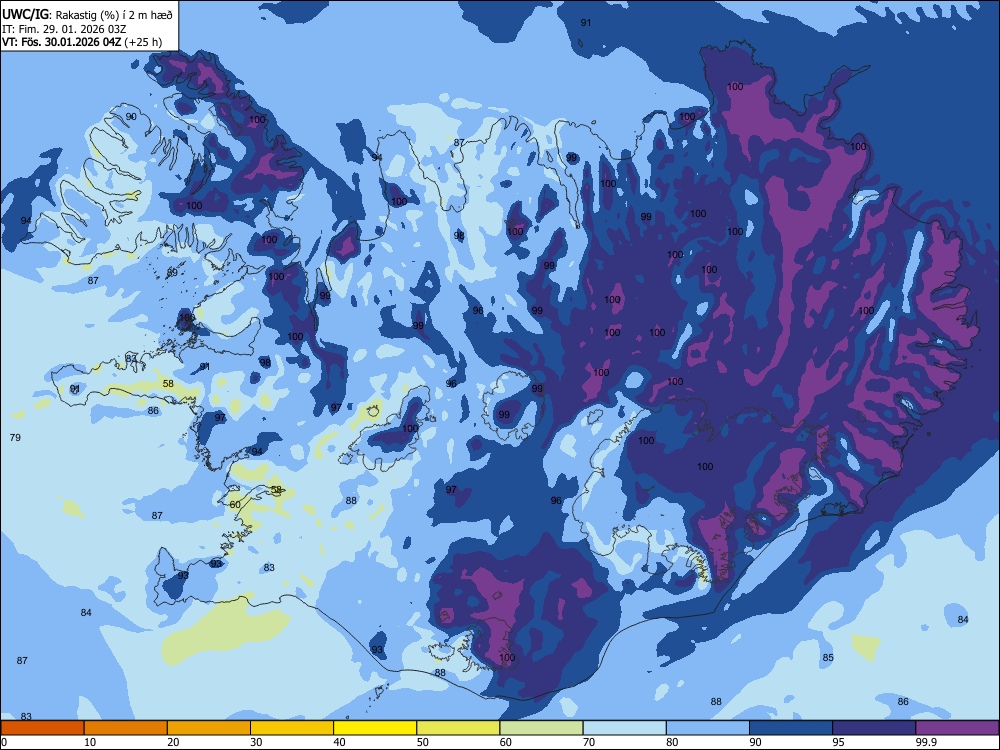
Task: Click the orange 10–20 legend swatch
Action: (x=126, y=728)
